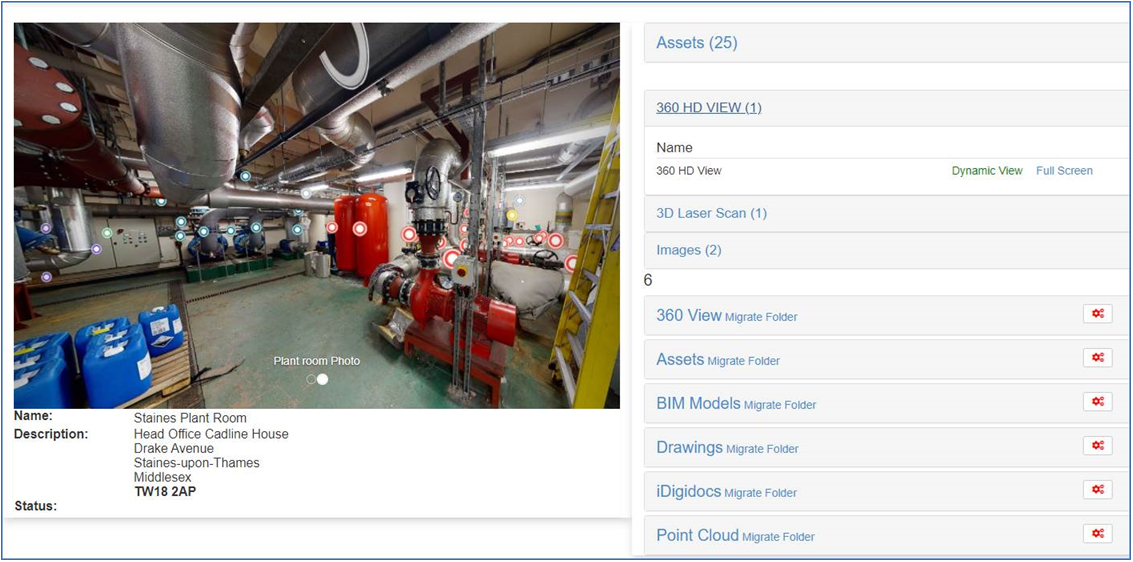This screenshot has height=562, width=1133.
Task: Click the 'Staines Plant Room' name value
Action: coord(190,418)
